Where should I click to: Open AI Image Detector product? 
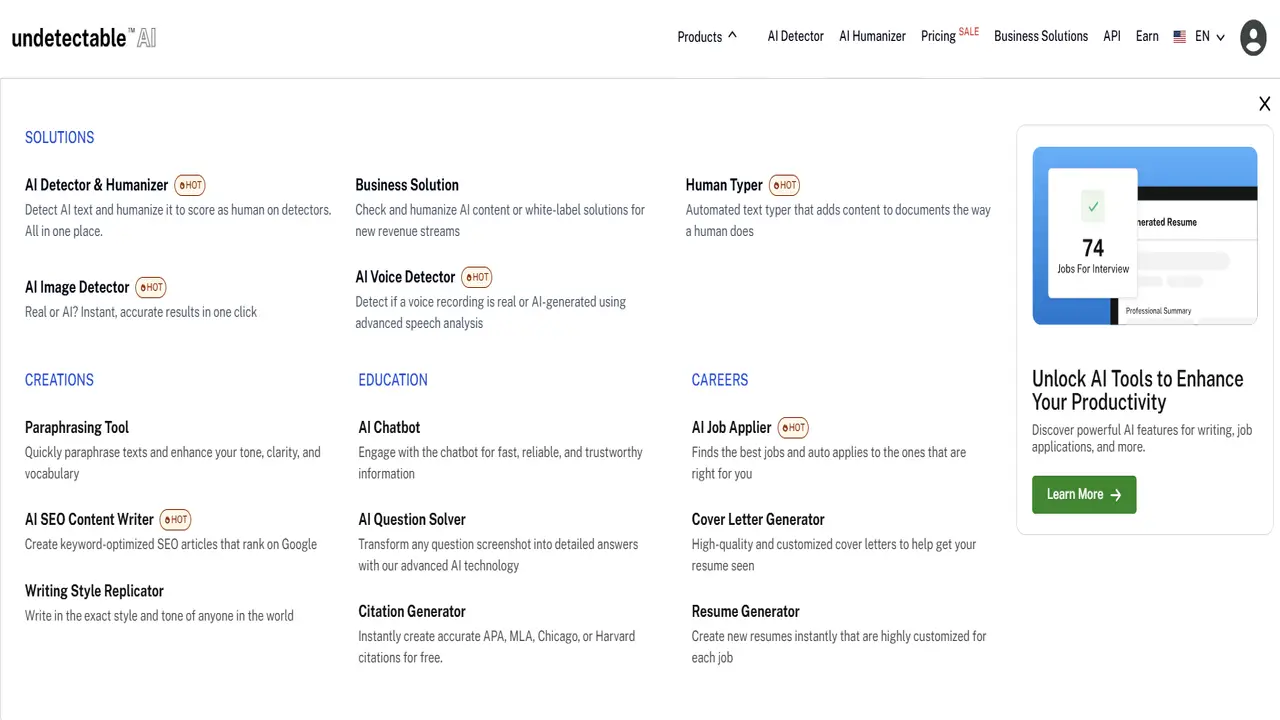pyautogui.click(x=77, y=287)
